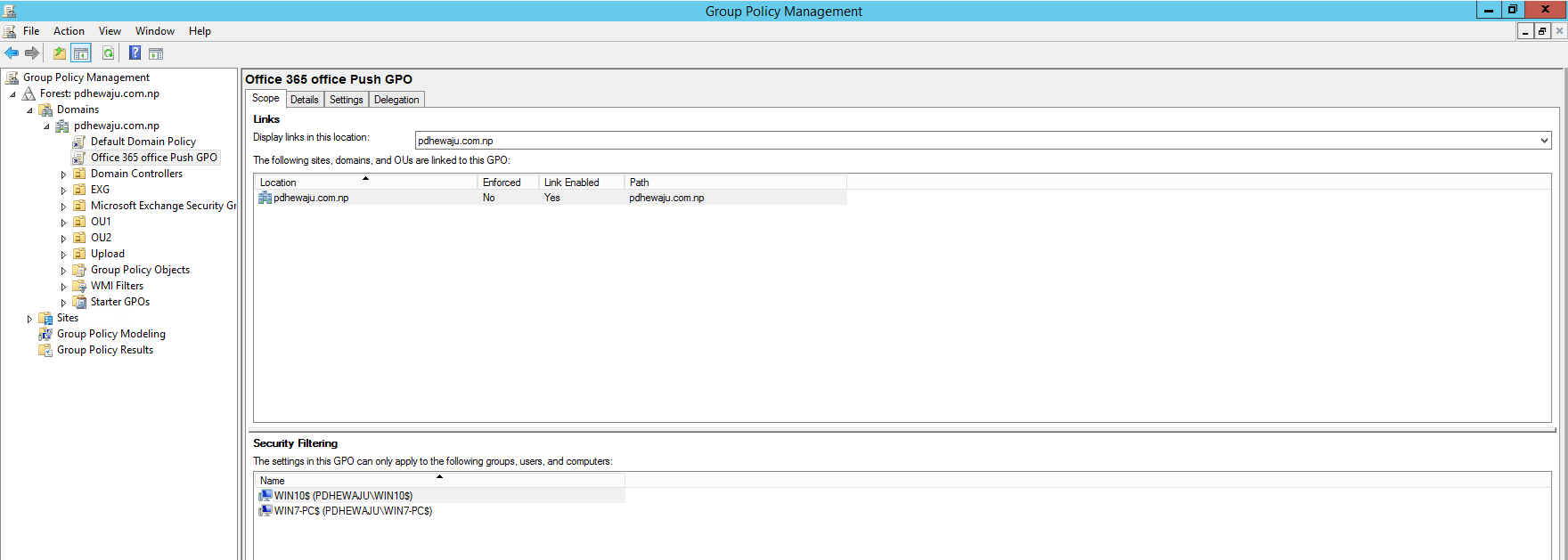Screen dimensions: 1568x560
Task: Expand the Domain Controllers node
Action: click(63, 174)
